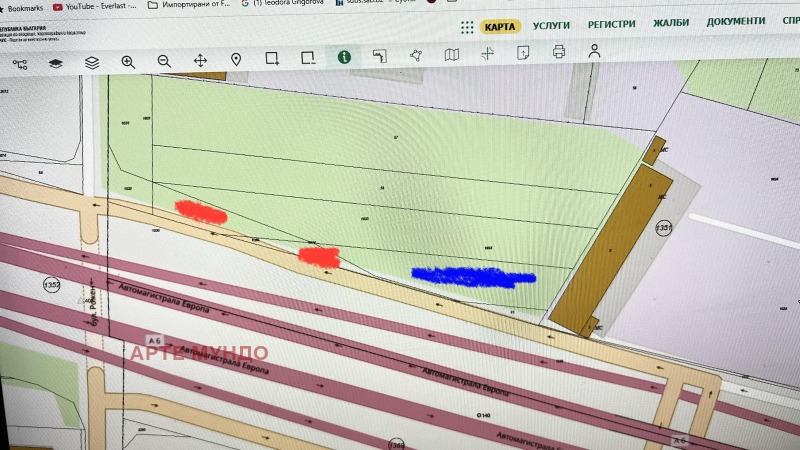Open the ДОКУМЕНТИ section
The image size is (800, 450).
point(736,21)
